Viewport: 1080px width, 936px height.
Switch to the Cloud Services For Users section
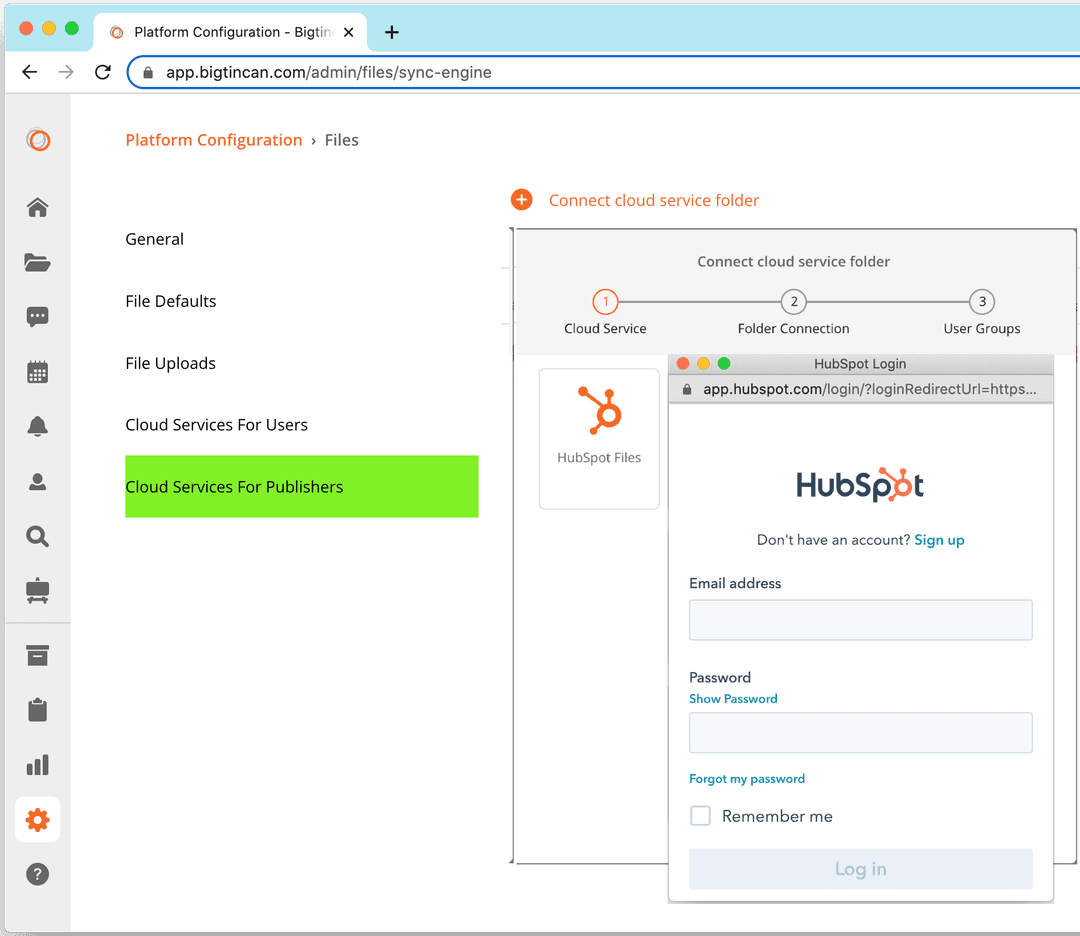(x=216, y=424)
